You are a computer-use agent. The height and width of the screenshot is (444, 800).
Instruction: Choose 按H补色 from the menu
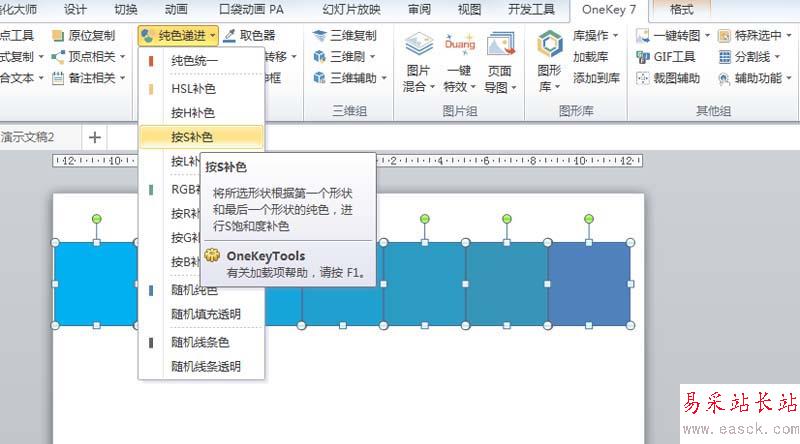(x=202, y=113)
